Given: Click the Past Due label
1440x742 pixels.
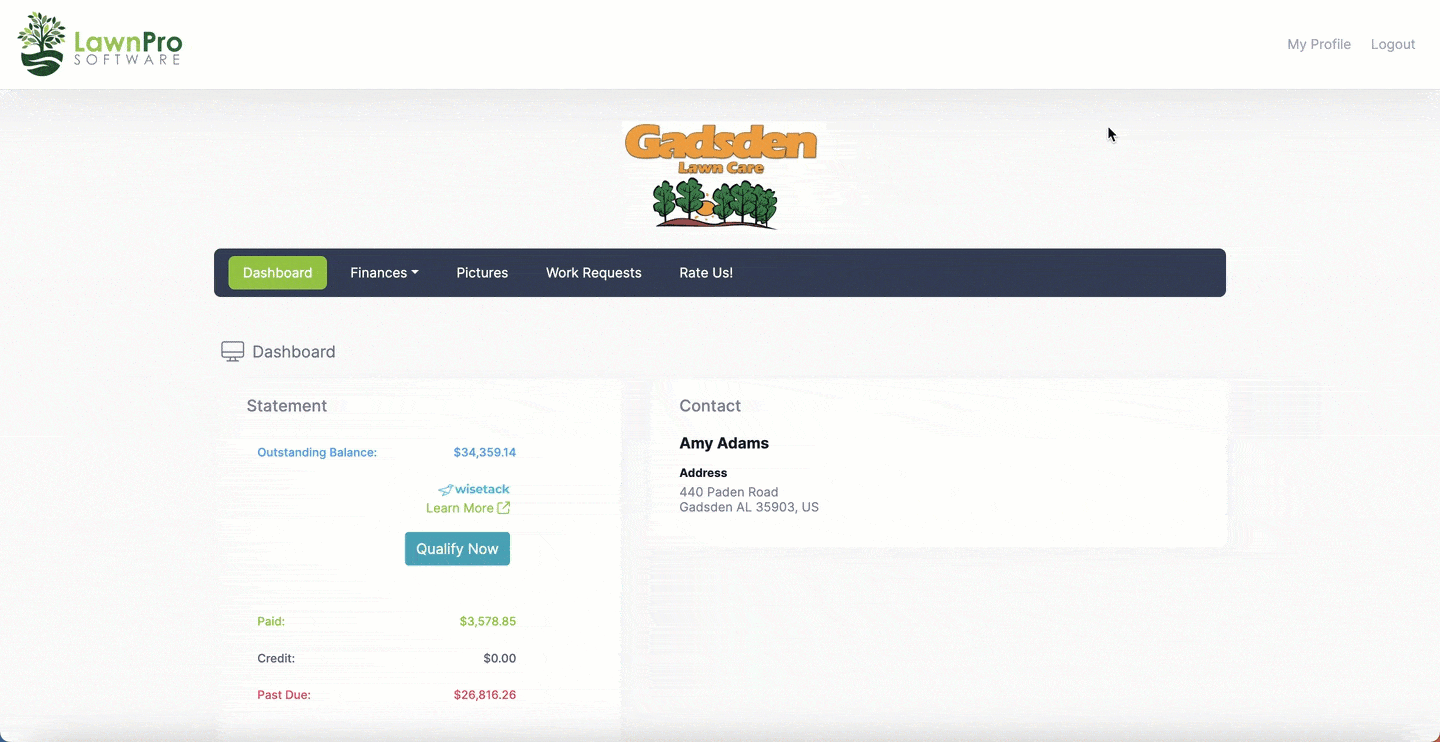Looking at the screenshot, I should (x=284, y=695).
